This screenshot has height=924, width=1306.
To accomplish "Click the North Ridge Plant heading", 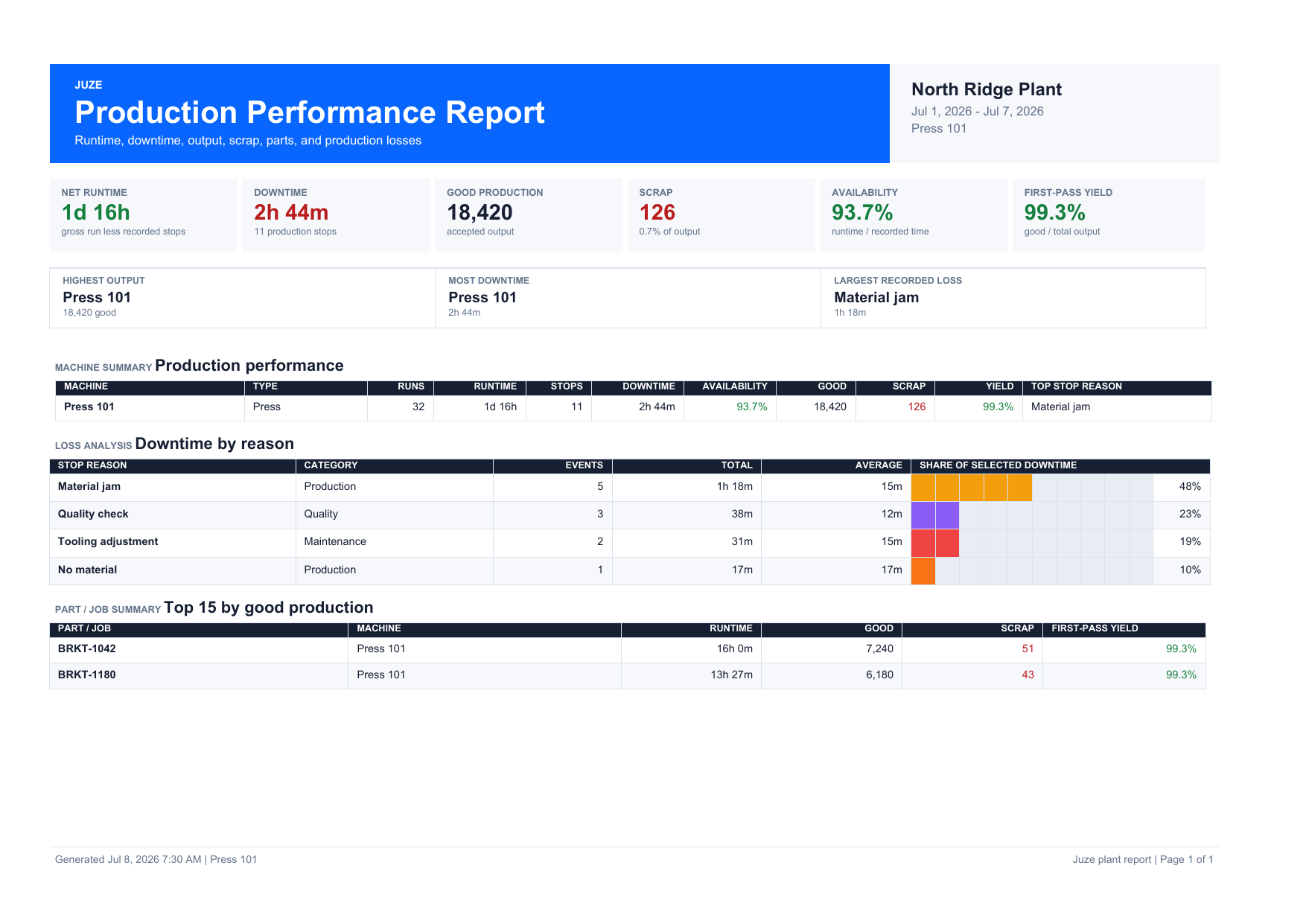I will pyautogui.click(x=987, y=89).
